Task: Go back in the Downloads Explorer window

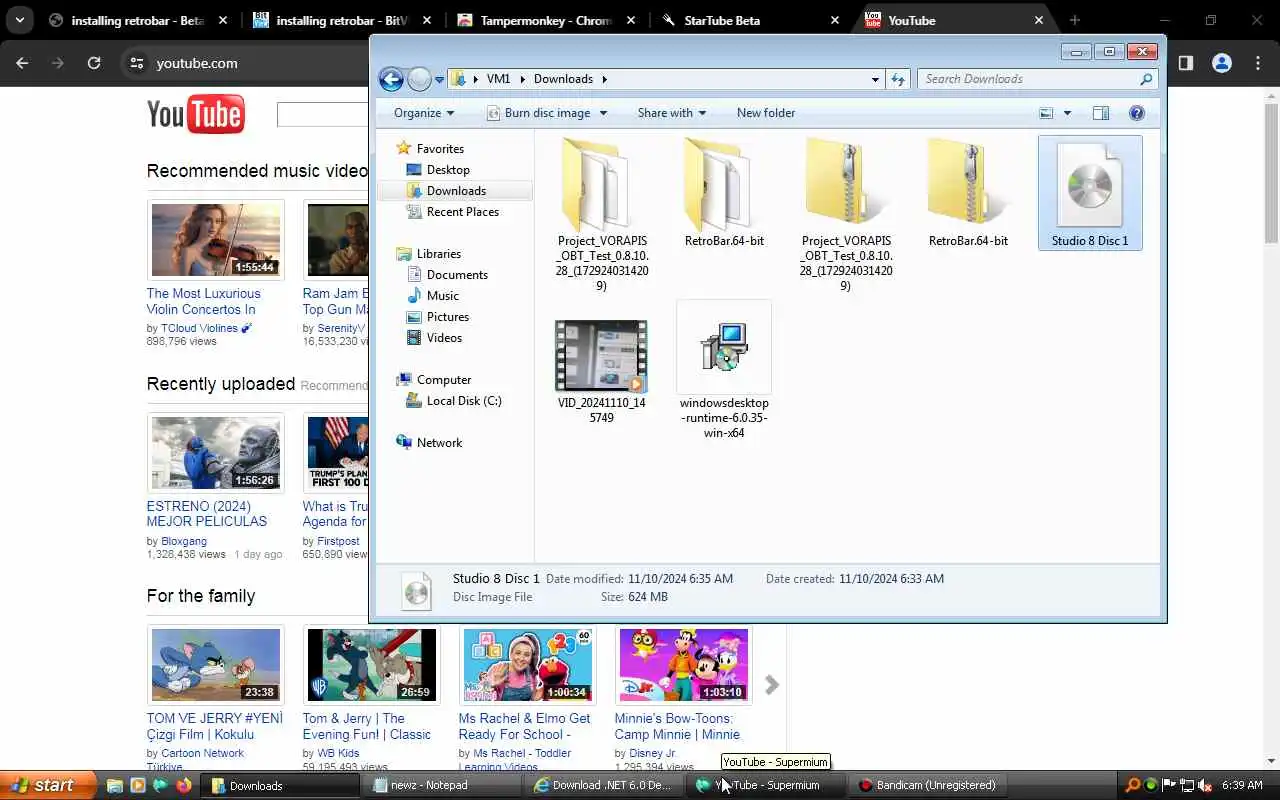Action: tap(392, 79)
